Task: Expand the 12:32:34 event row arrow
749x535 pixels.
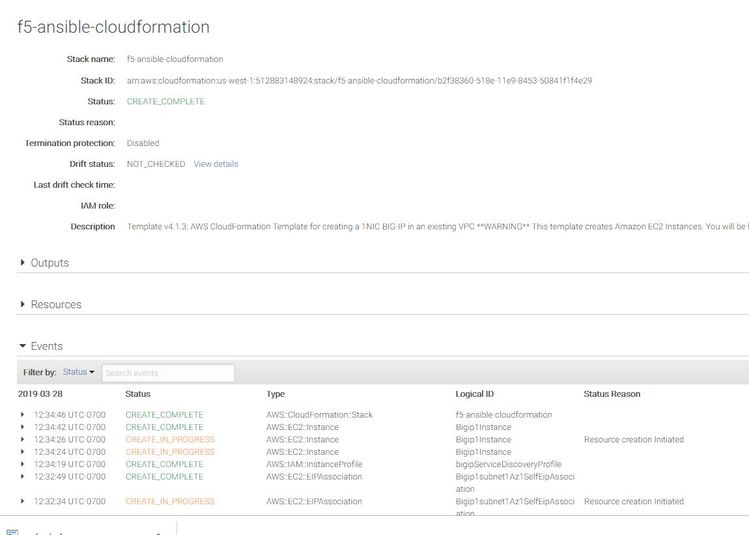Action: (x=22, y=502)
